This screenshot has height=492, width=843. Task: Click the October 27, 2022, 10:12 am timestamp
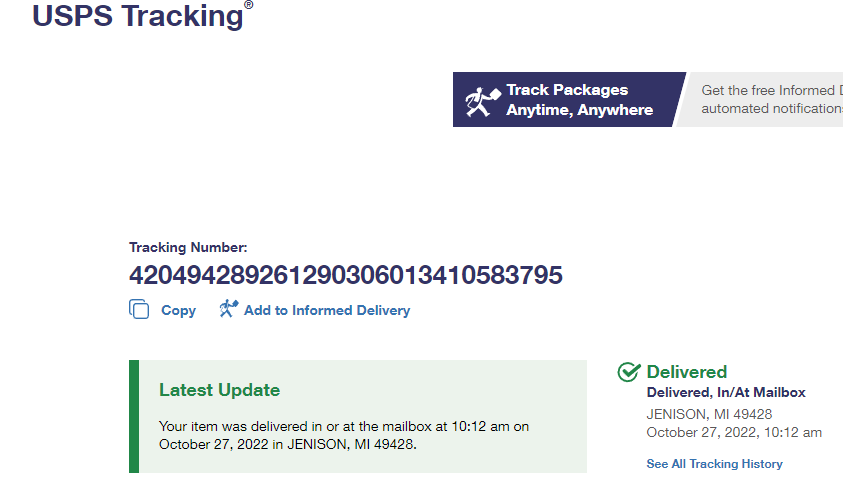pyautogui.click(x=734, y=432)
